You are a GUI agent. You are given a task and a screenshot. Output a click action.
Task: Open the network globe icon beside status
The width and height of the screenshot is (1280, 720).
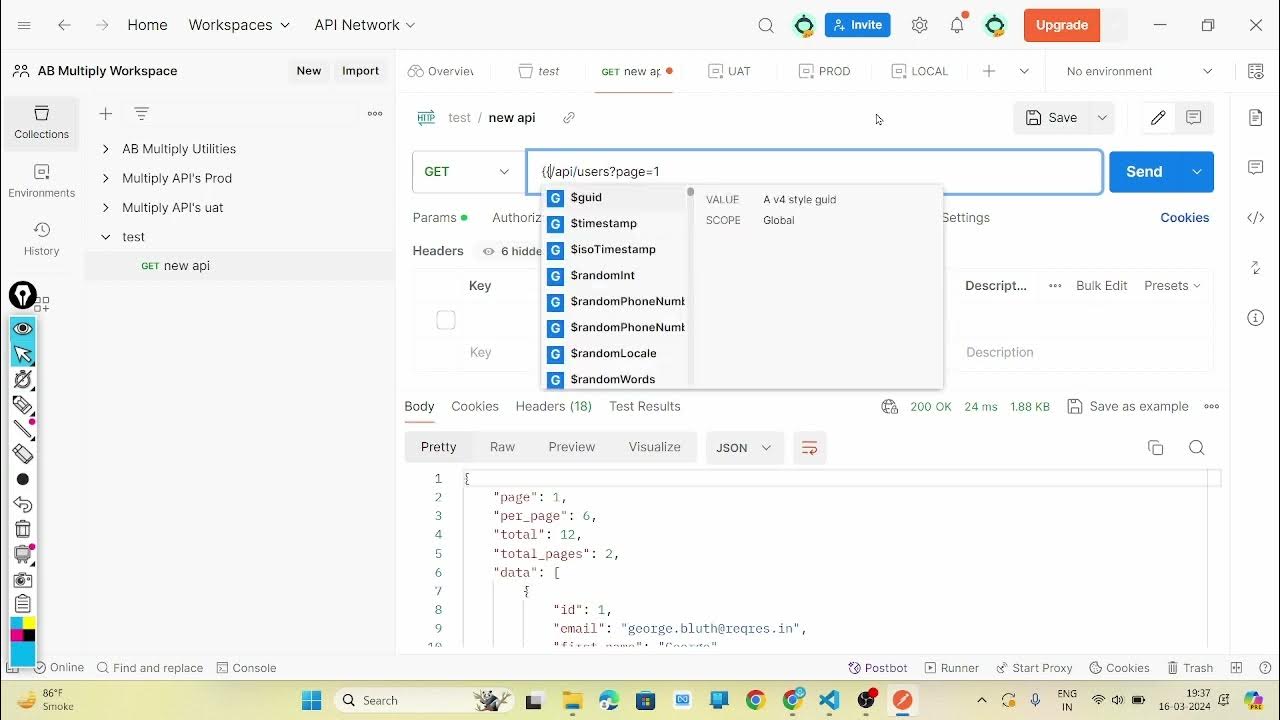890,407
